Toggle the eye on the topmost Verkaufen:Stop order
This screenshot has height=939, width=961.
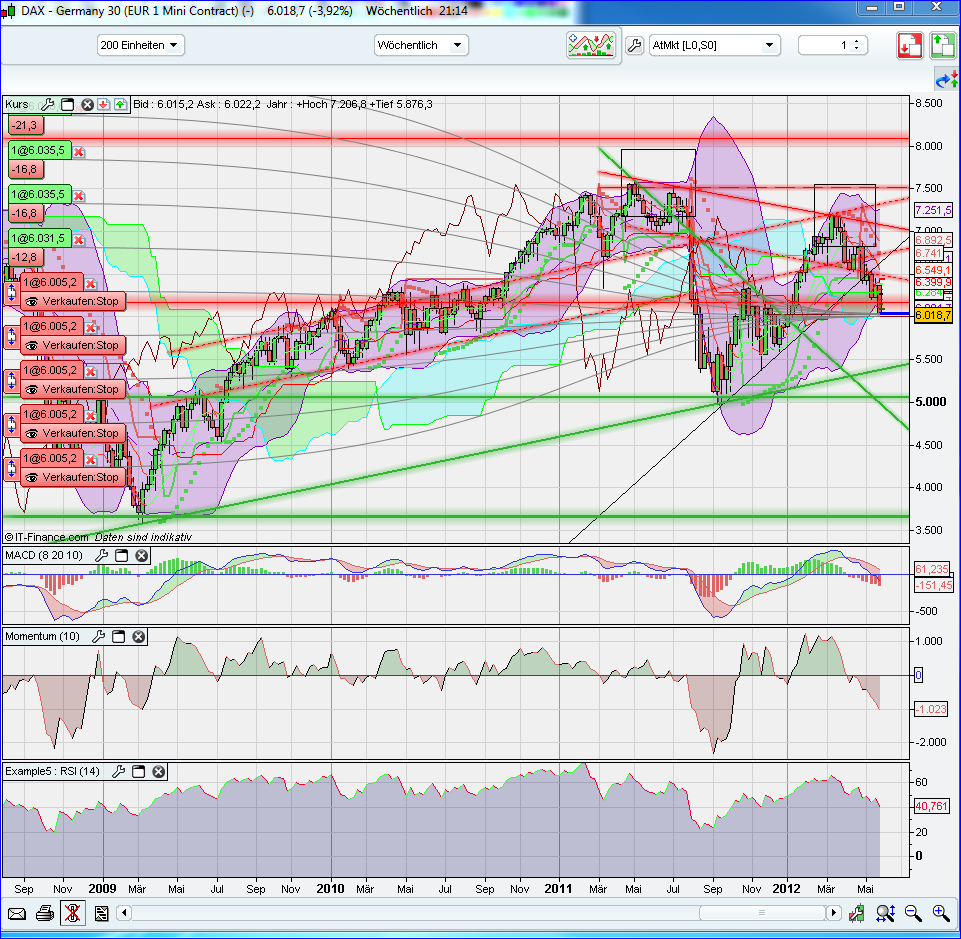(x=32, y=301)
